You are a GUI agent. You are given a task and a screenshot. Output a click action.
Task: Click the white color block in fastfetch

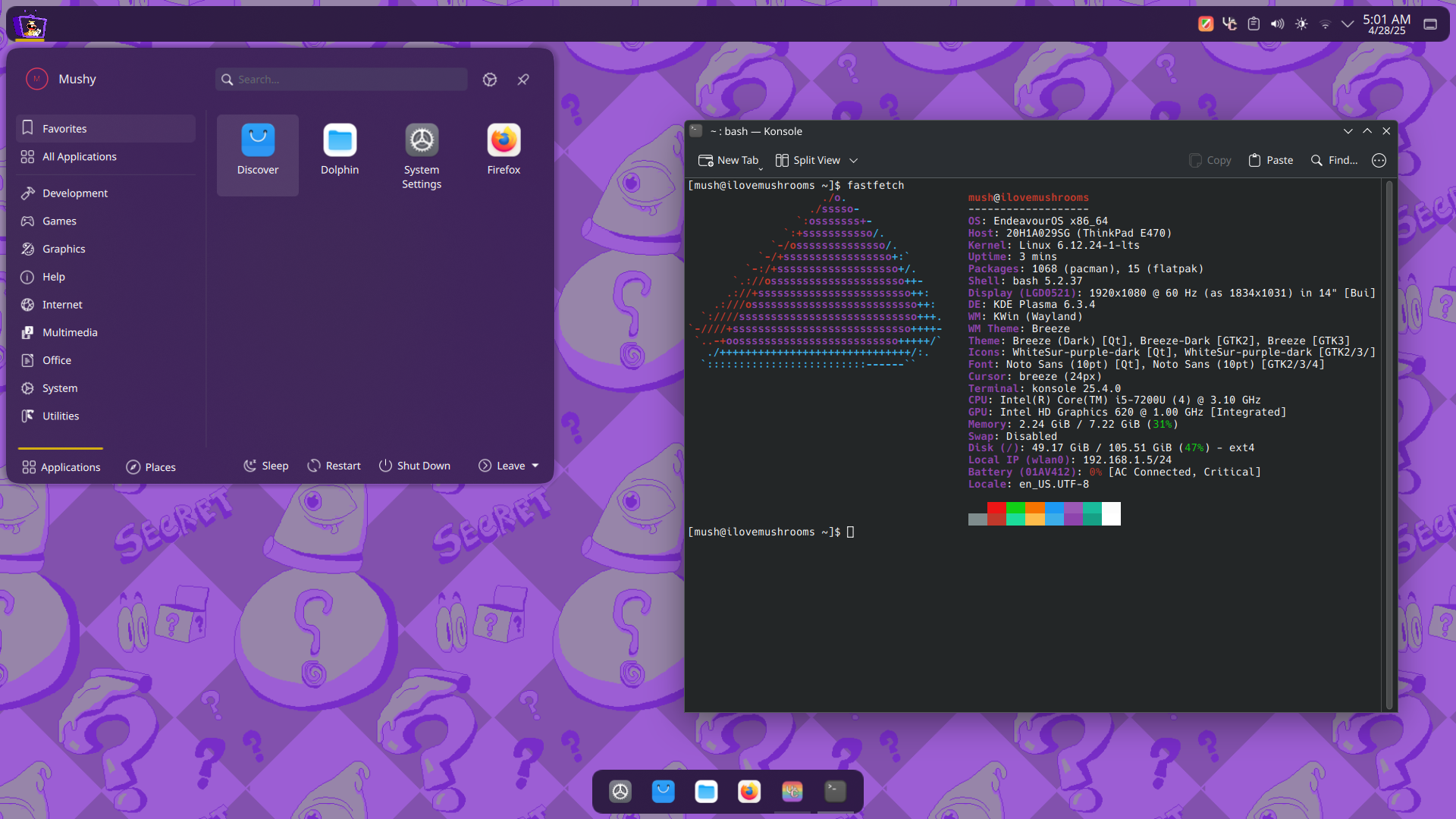pyautogui.click(x=1111, y=513)
